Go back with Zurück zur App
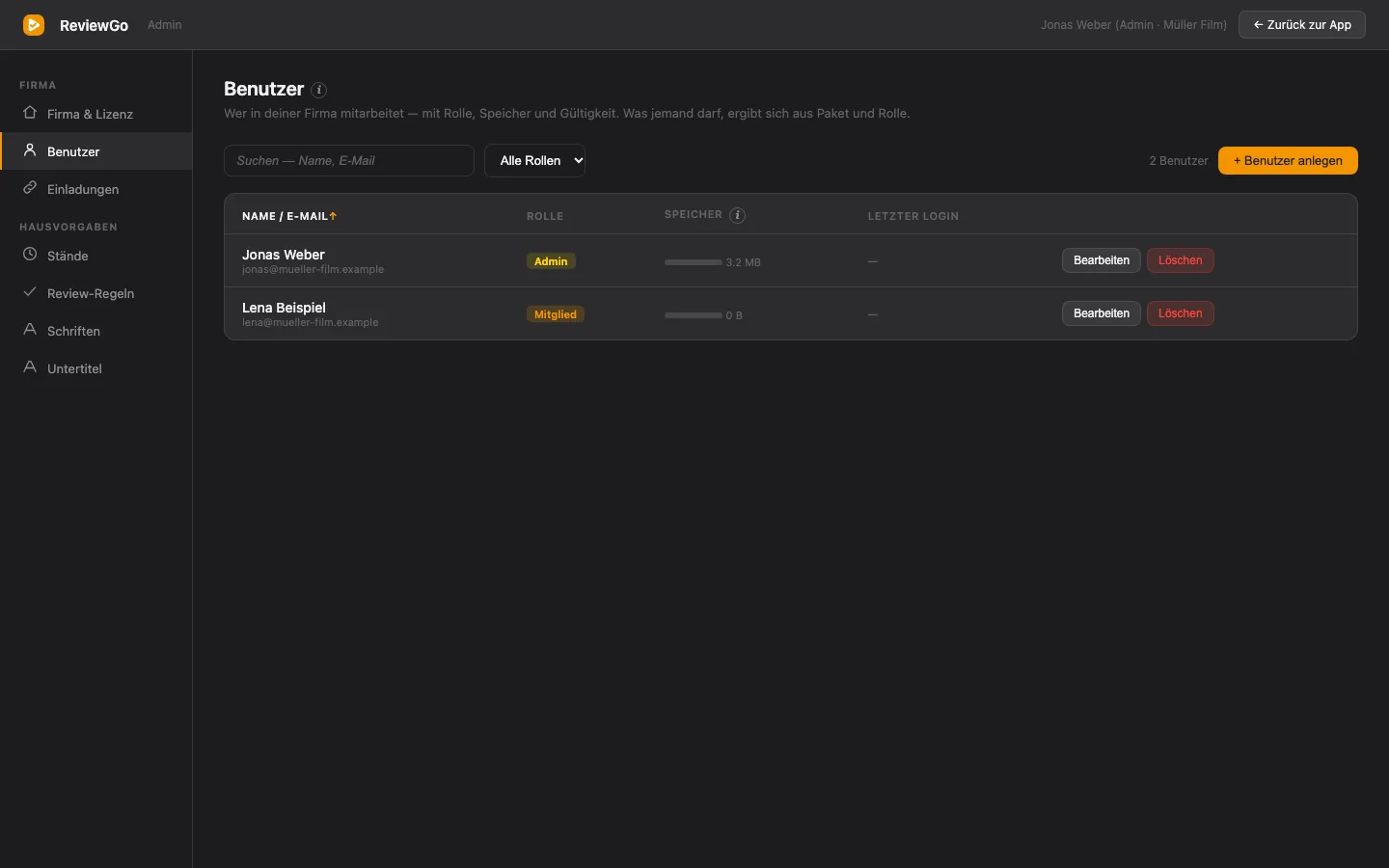This screenshot has height=868, width=1389. 1302,25
